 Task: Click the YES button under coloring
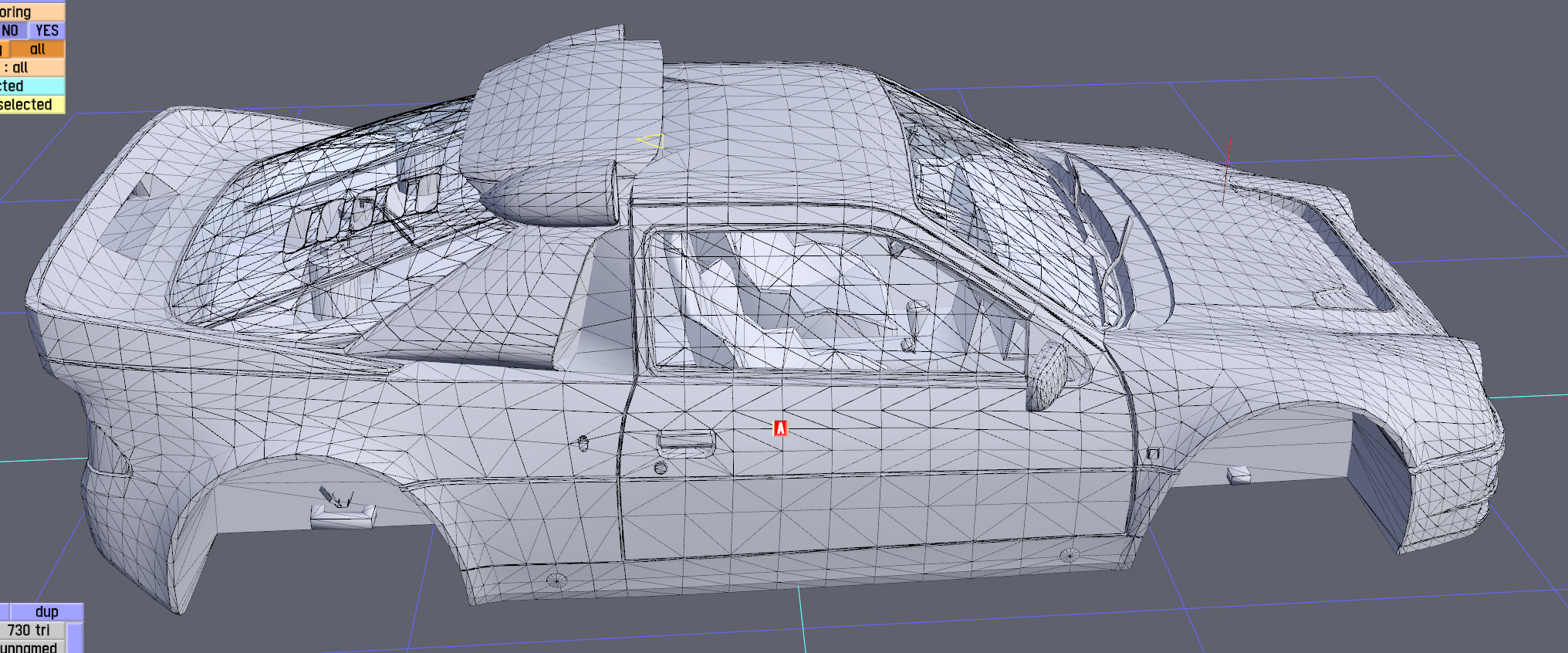(47, 31)
